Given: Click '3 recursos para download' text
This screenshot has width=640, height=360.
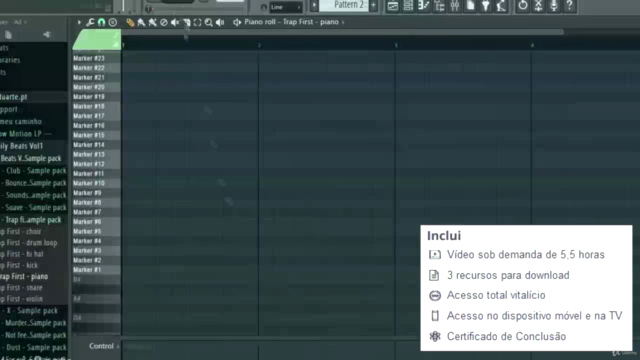Looking at the screenshot, I should coord(508,276).
